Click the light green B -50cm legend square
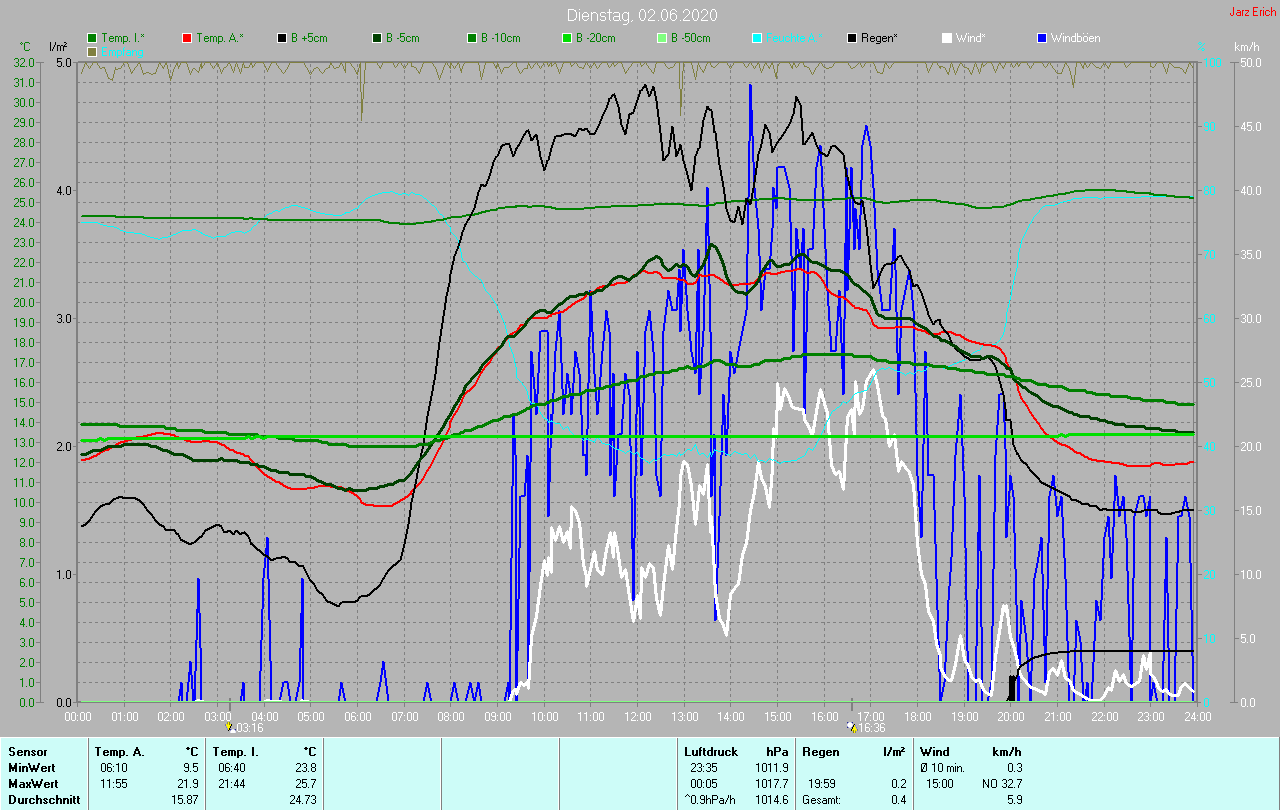The image size is (1280, 810). (x=662, y=38)
